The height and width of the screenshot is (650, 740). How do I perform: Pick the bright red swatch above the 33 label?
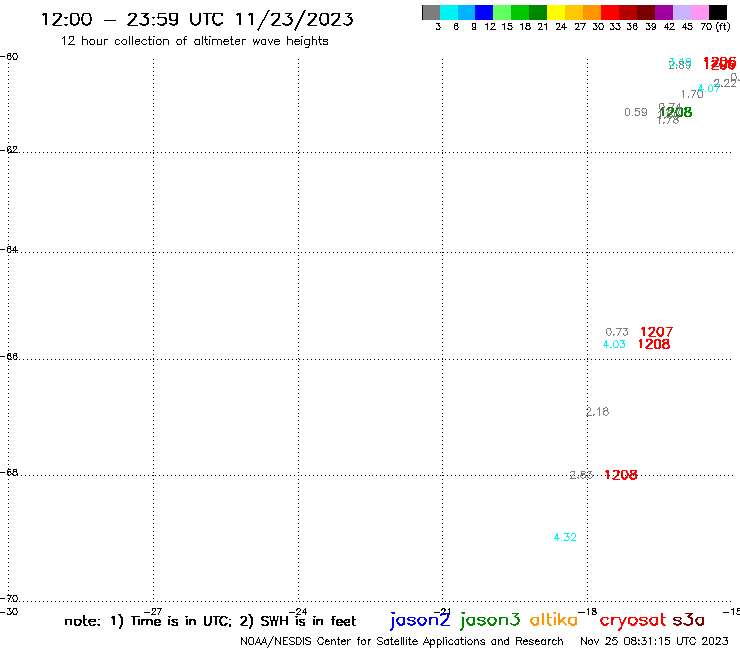(x=610, y=12)
